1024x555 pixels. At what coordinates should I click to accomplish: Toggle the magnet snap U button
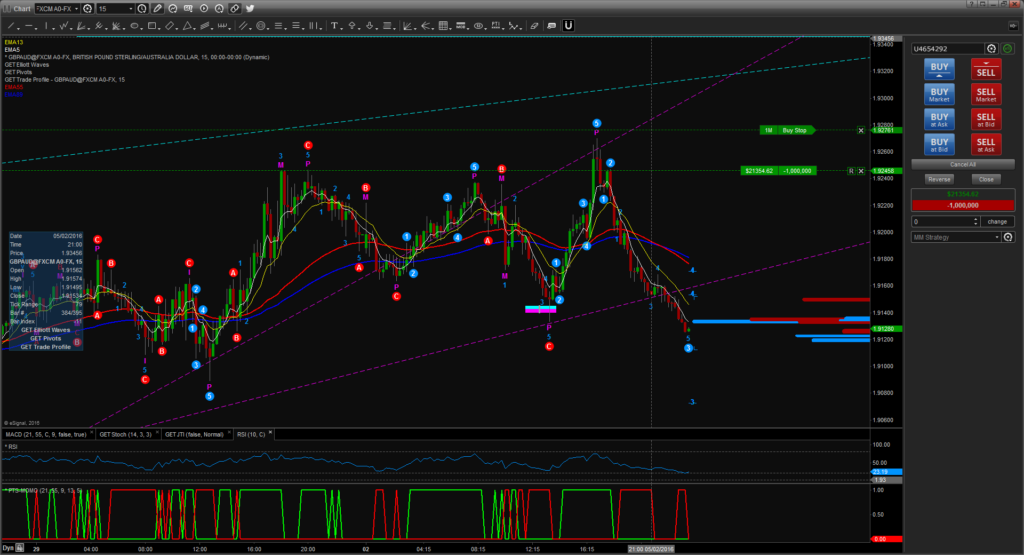point(569,25)
